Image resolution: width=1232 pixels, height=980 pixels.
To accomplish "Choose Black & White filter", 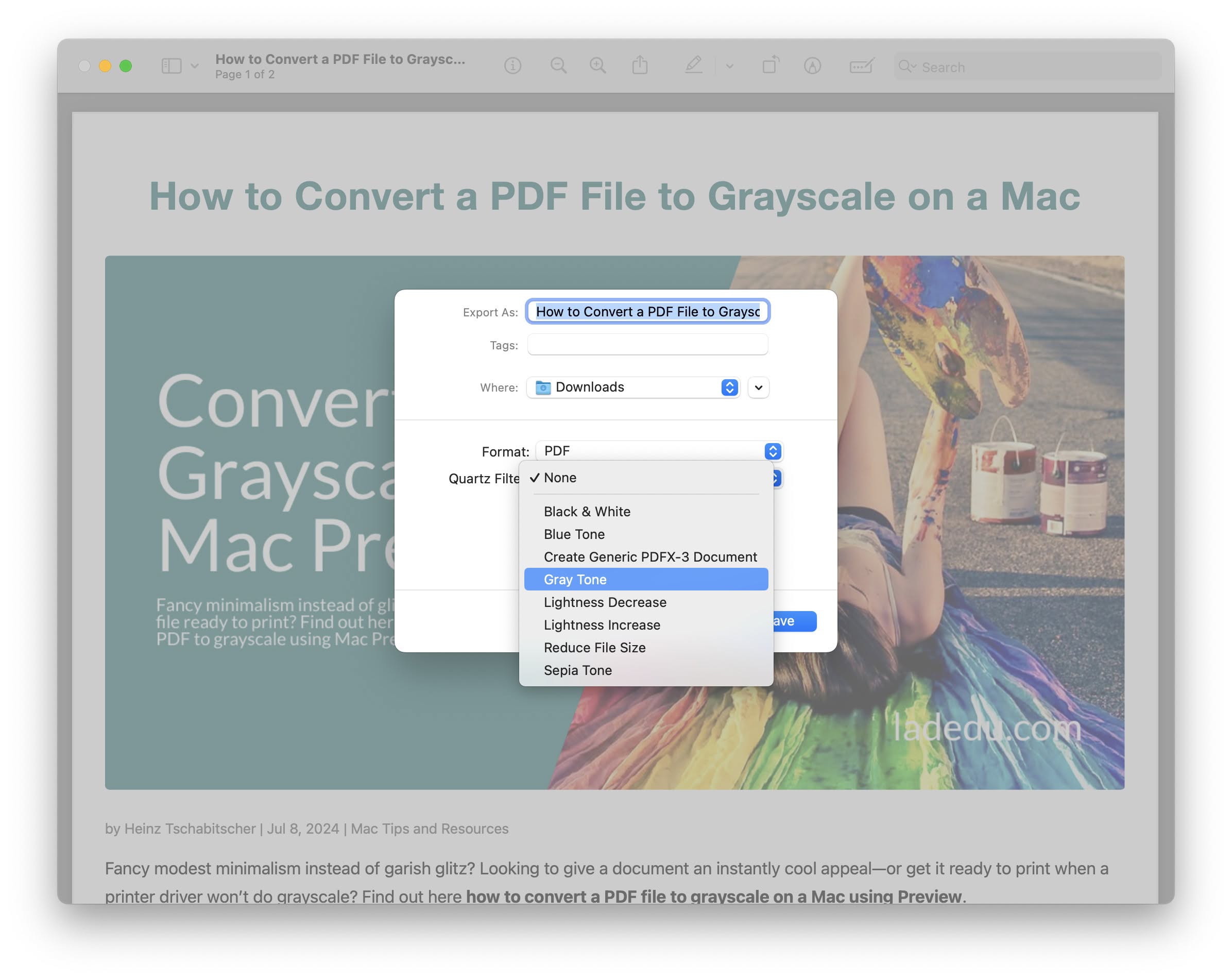I will 646,511.
